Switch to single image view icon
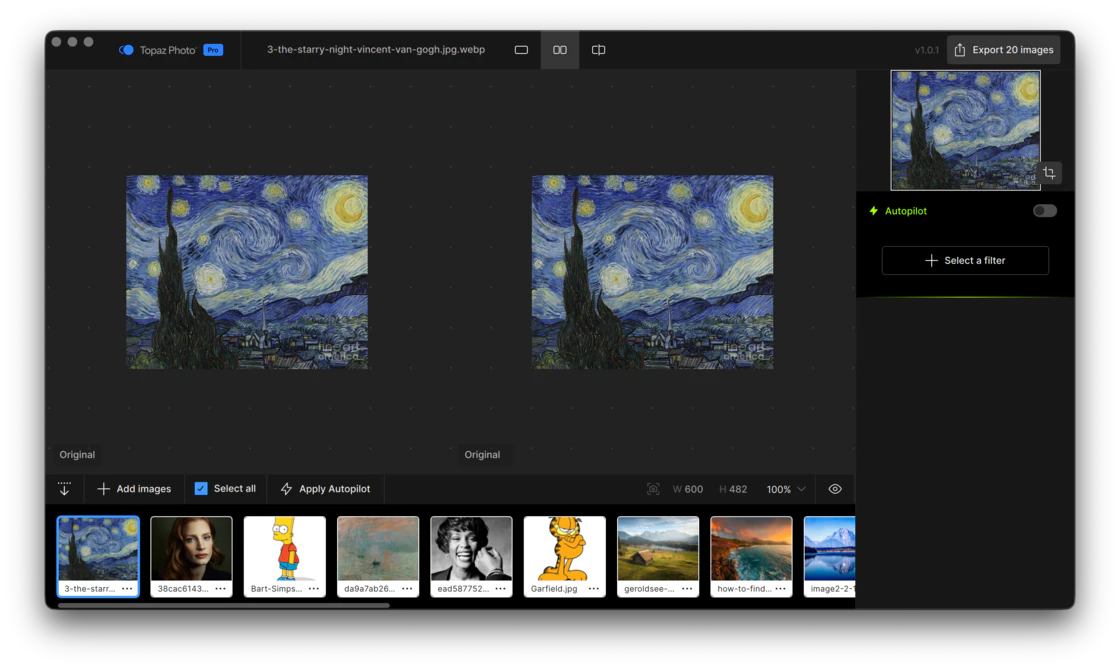 521,50
